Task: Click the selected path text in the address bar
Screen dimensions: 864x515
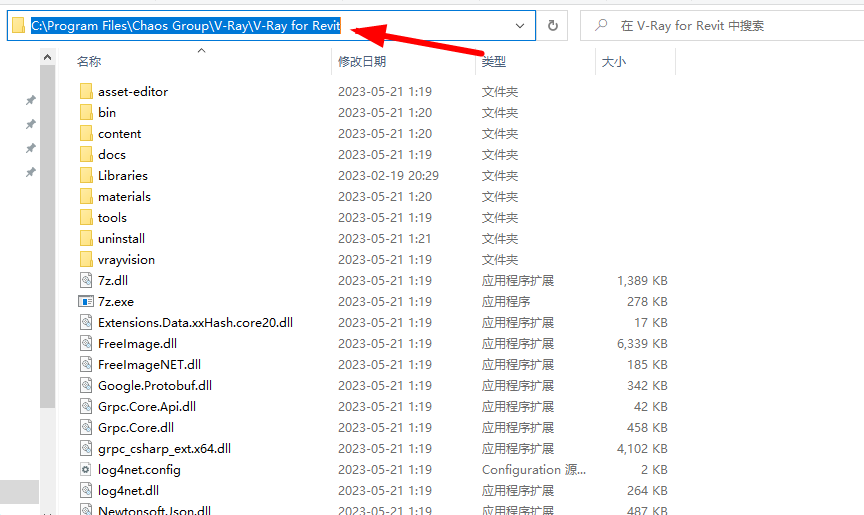Action: coord(186,25)
